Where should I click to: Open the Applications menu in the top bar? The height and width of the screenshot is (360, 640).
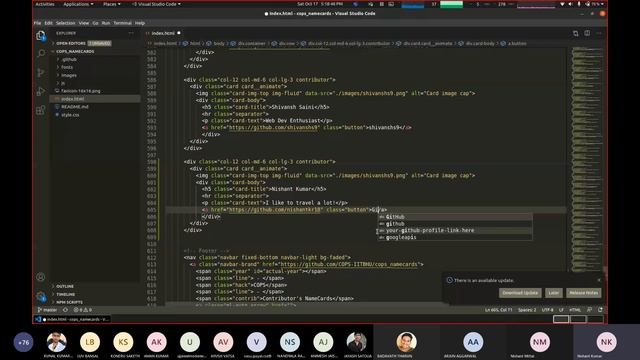point(78,4)
